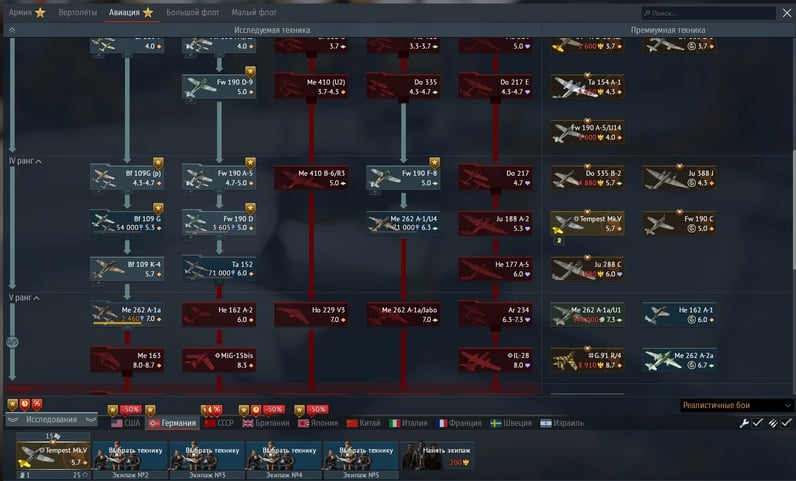This screenshot has width=796, height=481.
Task: Switch to the Большой флот tab
Action: (x=191, y=13)
